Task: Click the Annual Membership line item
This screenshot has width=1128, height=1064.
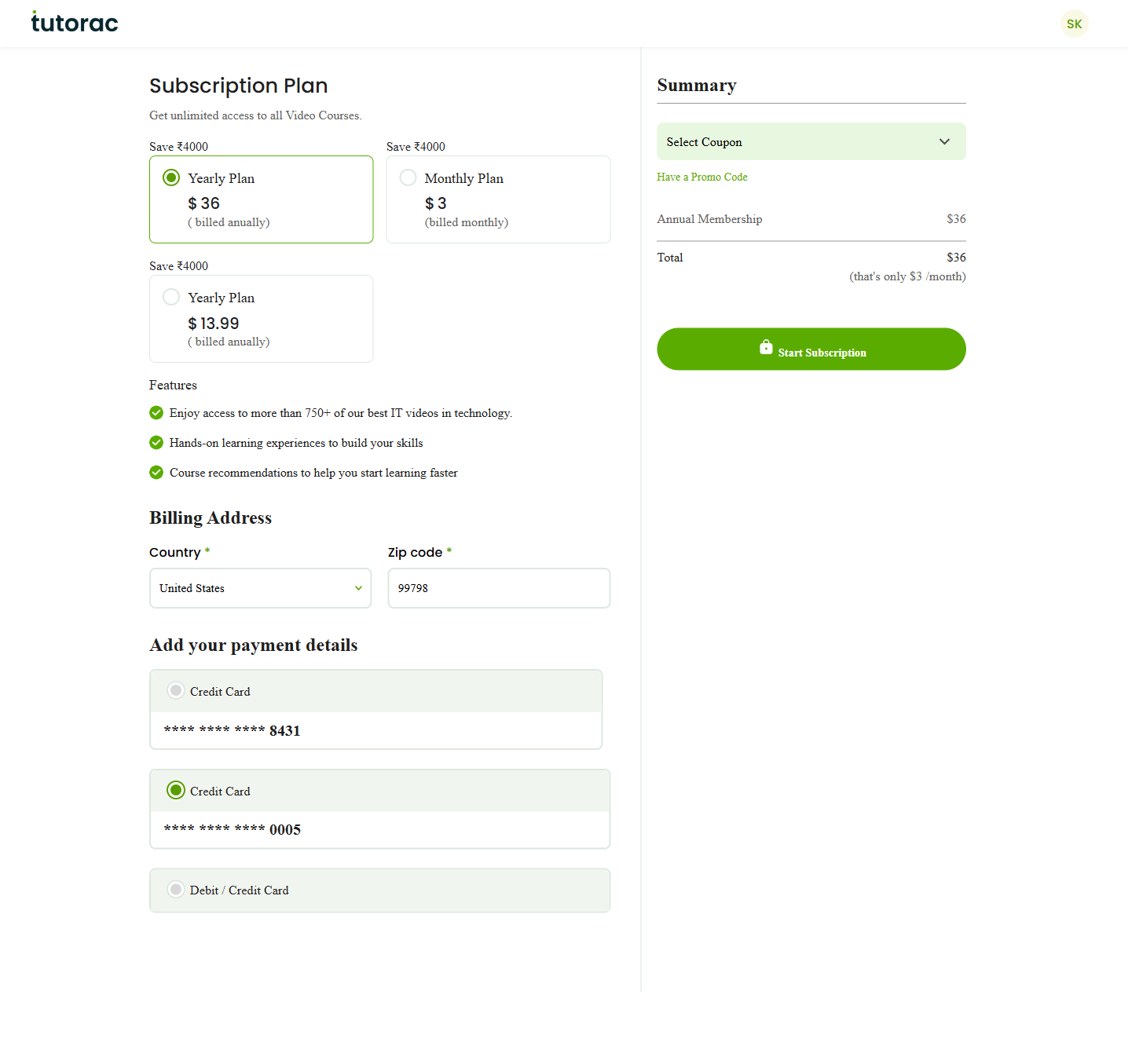Action: [811, 219]
